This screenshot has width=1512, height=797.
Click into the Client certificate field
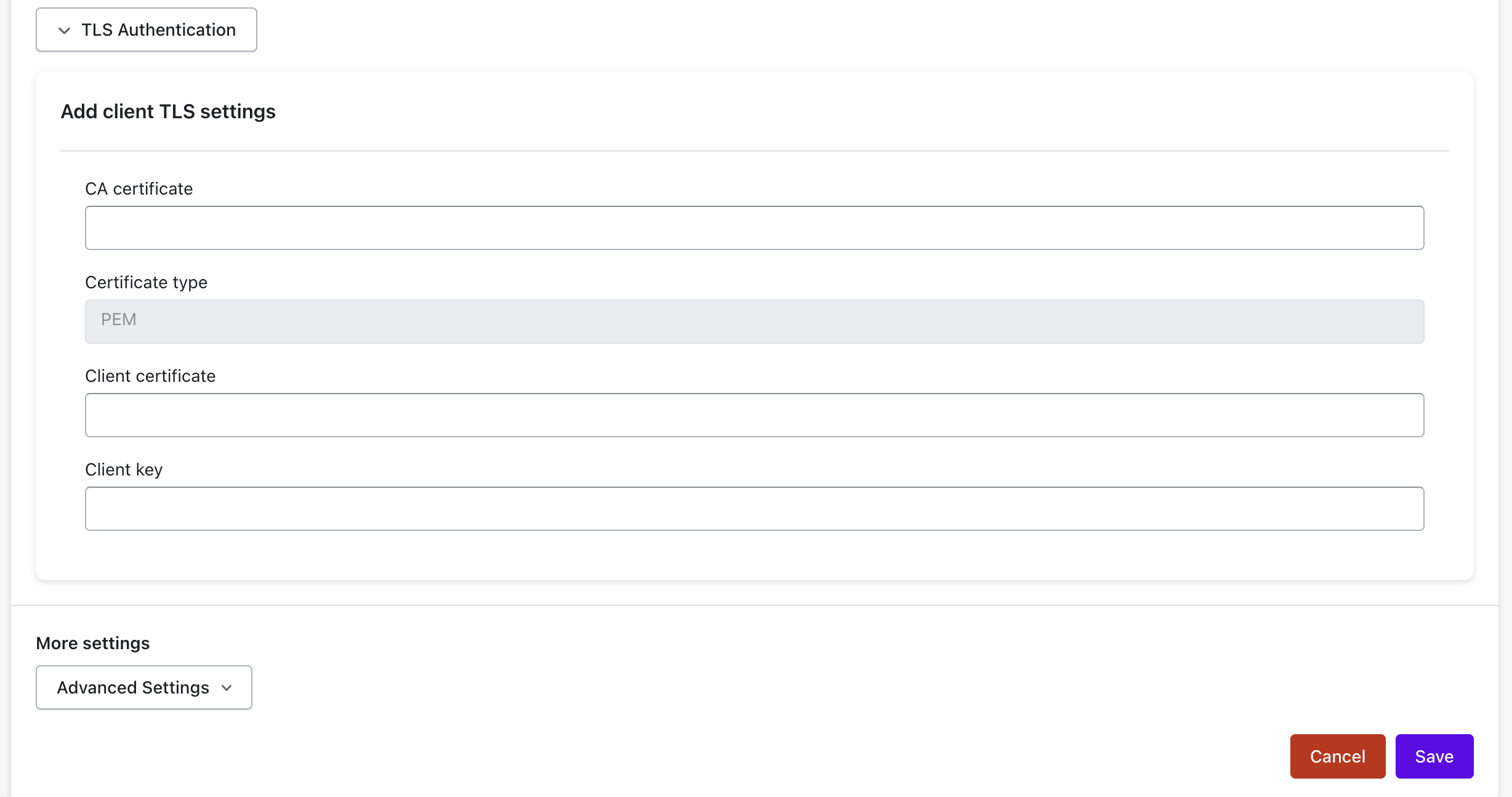tap(754, 415)
